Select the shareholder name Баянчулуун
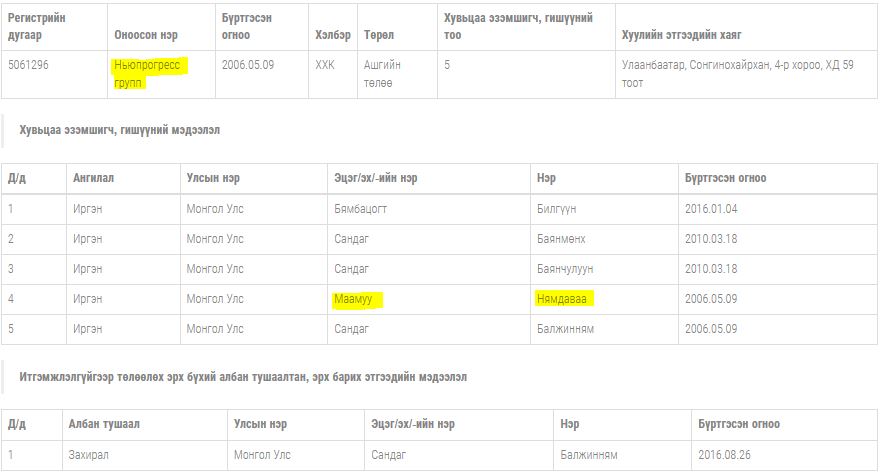Screen dimensions: 881x472 (565, 269)
